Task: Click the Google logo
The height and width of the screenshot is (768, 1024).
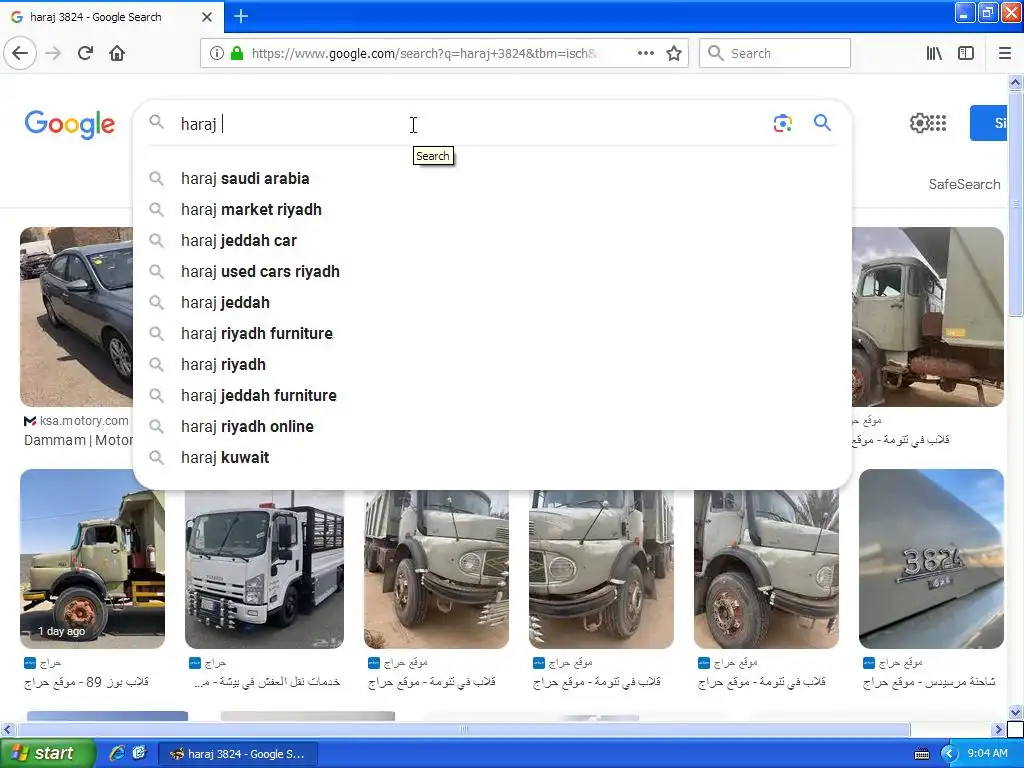Action: tap(70, 124)
